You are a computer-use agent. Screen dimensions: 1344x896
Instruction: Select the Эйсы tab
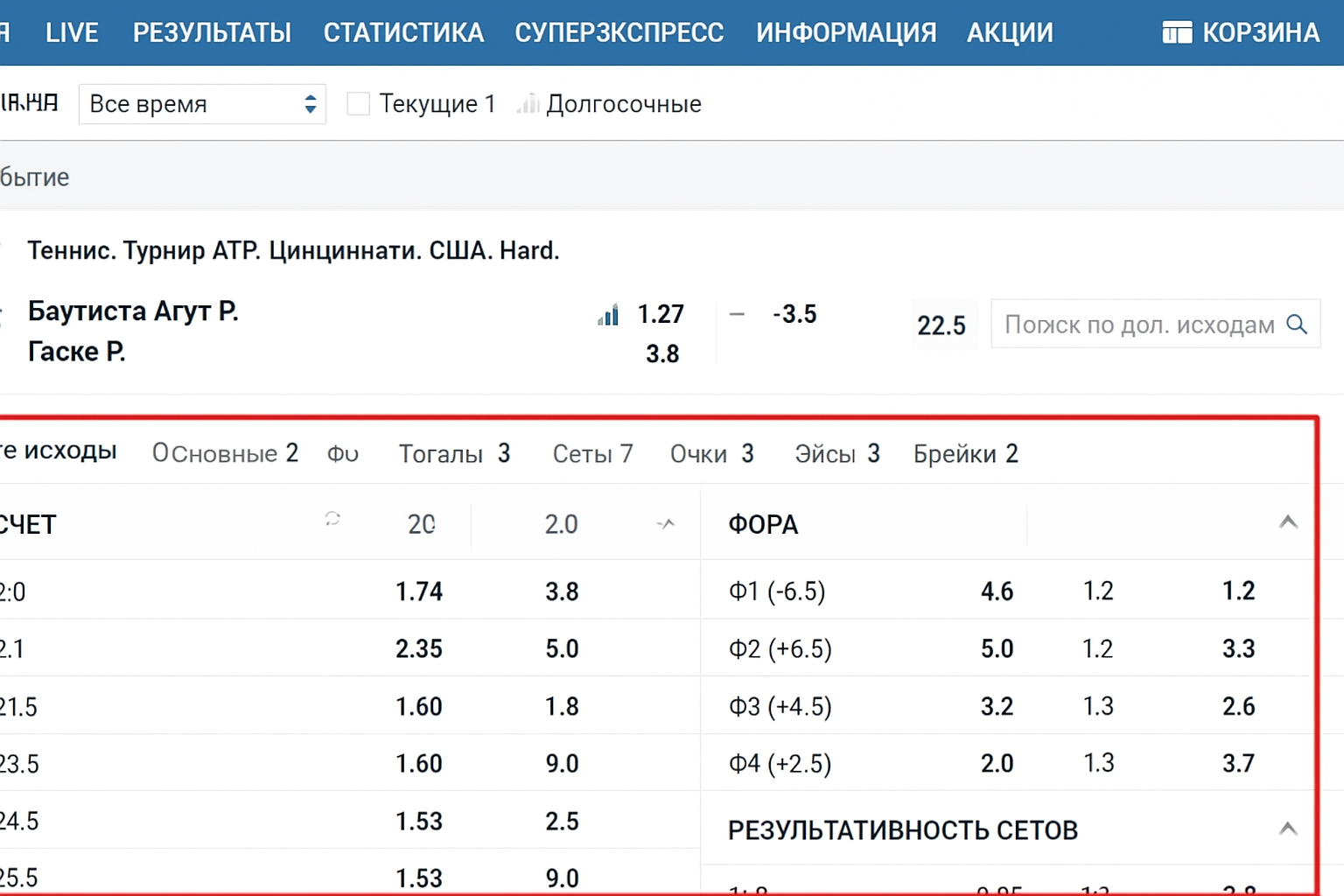click(836, 454)
